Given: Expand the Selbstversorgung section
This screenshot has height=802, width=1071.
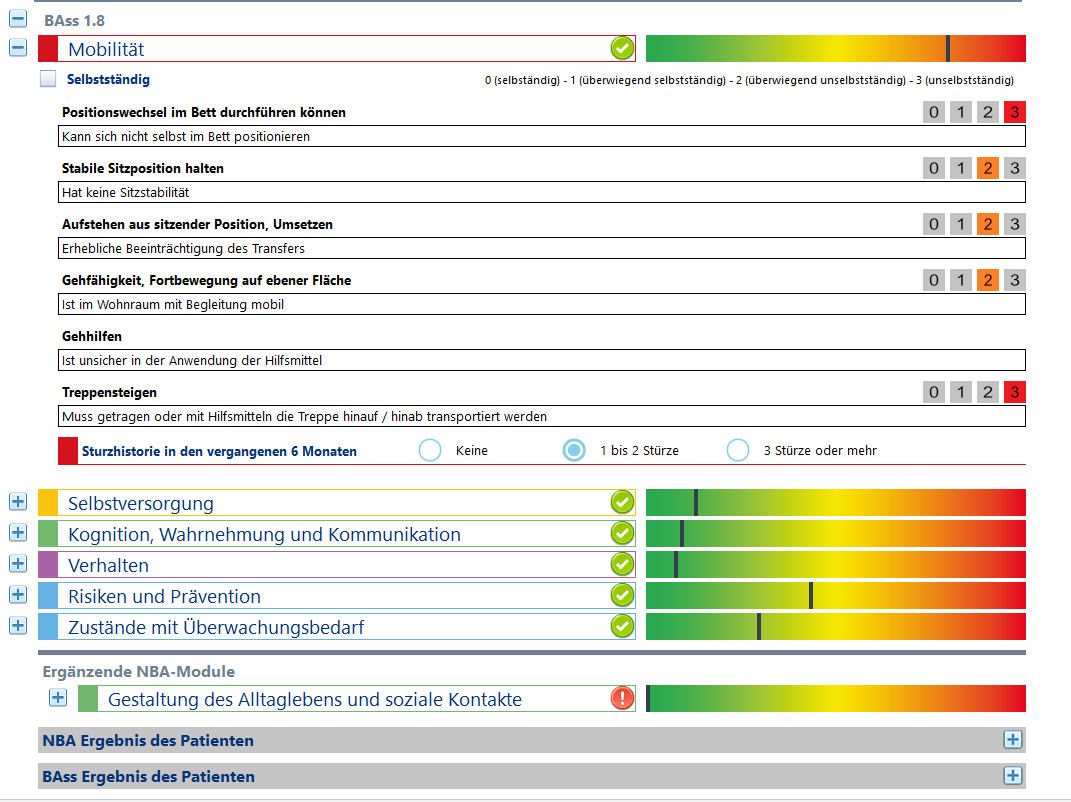Looking at the screenshot, I should coord(18,502).
